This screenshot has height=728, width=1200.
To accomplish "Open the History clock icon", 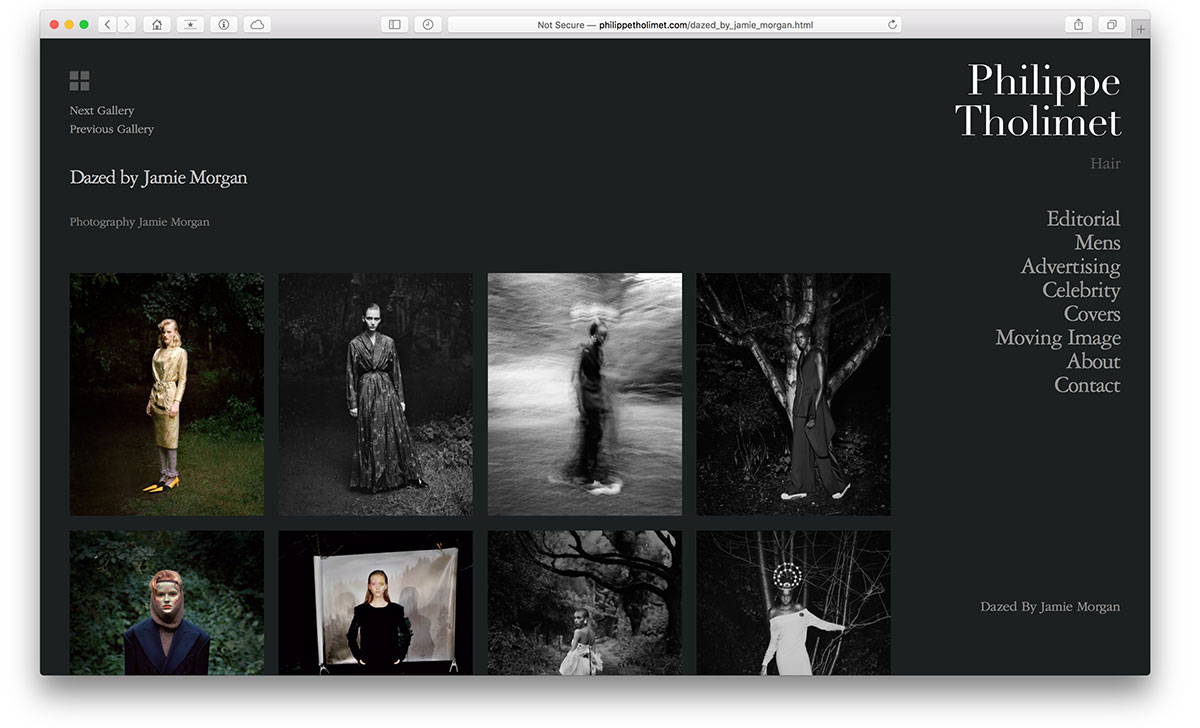I will 428,24.
